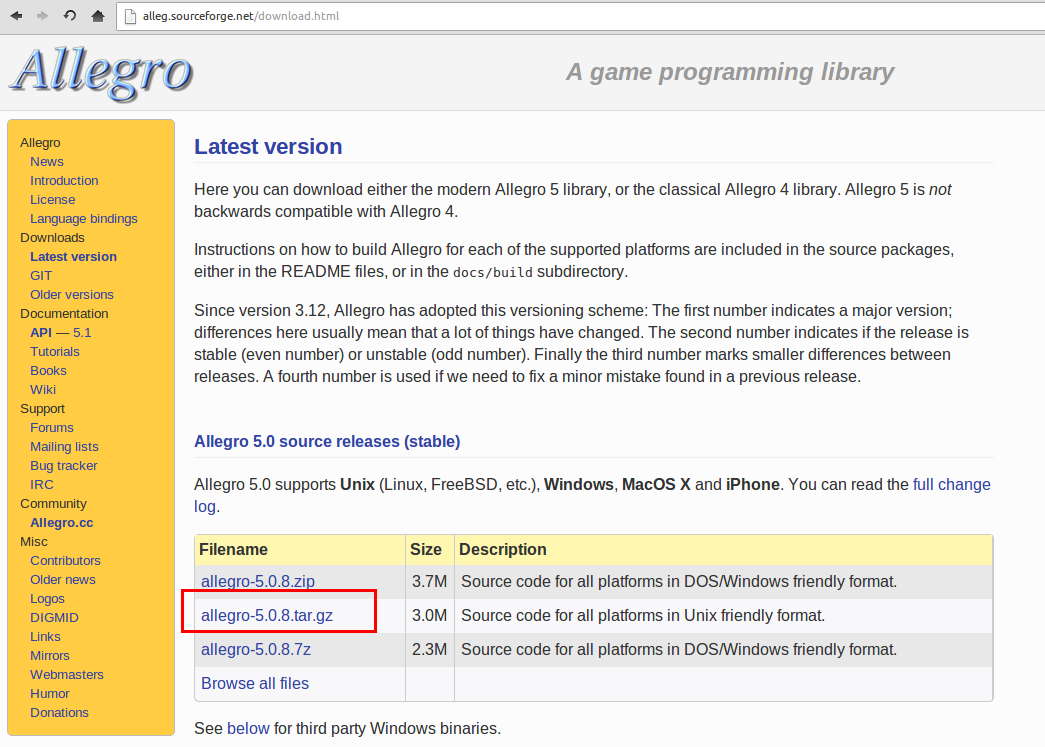
Task: Visit the Allegro.cc community link
Action: (61, 522)
